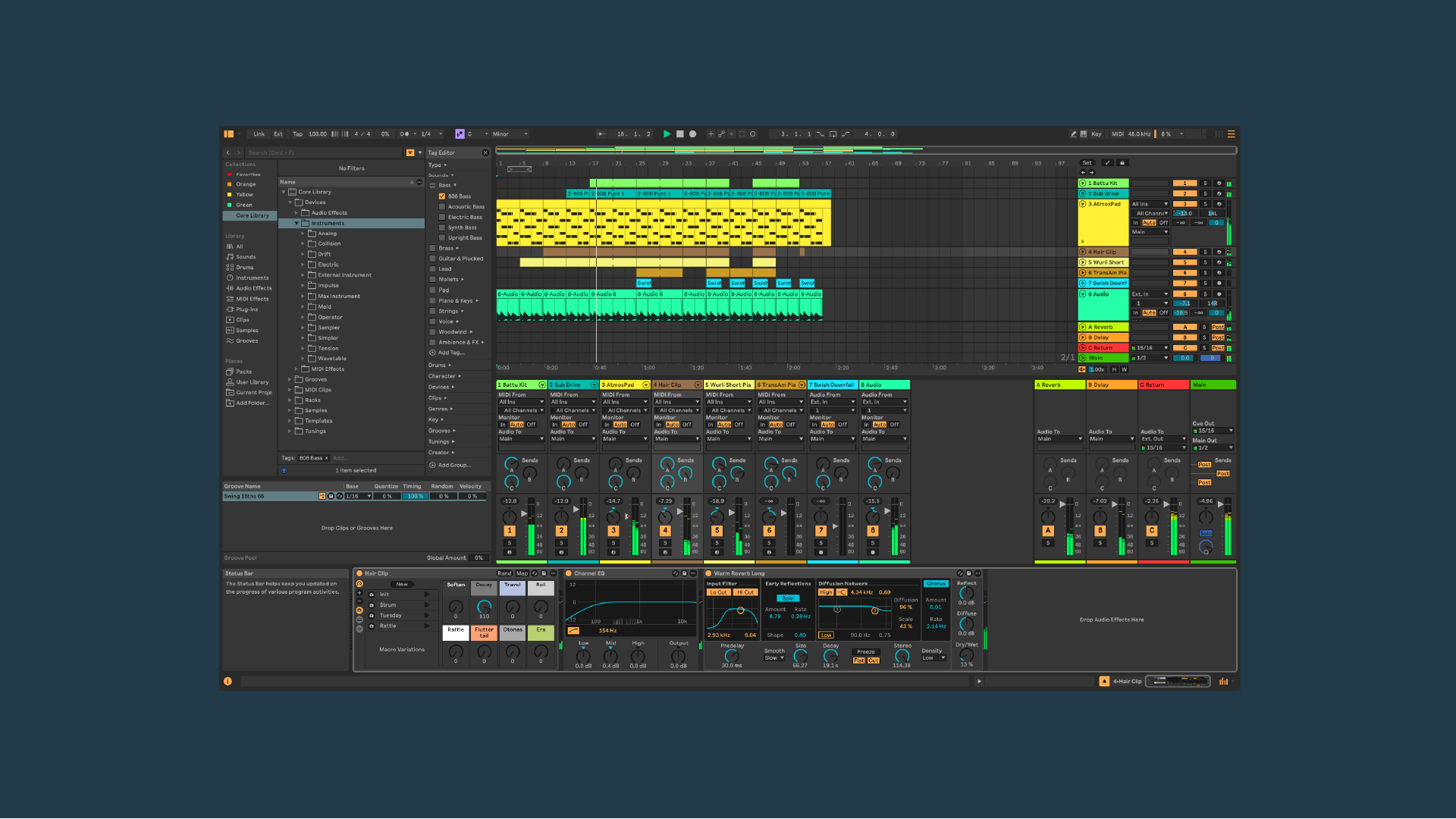Viewport: 1456px width, 819px height.
Task: Open the Minor scale dropdown
Action: tap(510, 134)
